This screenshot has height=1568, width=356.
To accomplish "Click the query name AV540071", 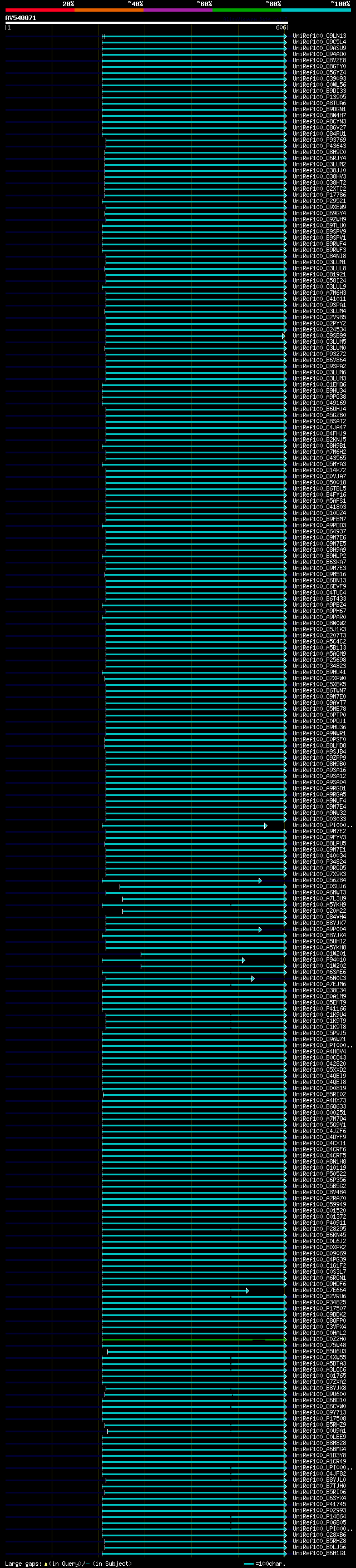I will [21, 18].
